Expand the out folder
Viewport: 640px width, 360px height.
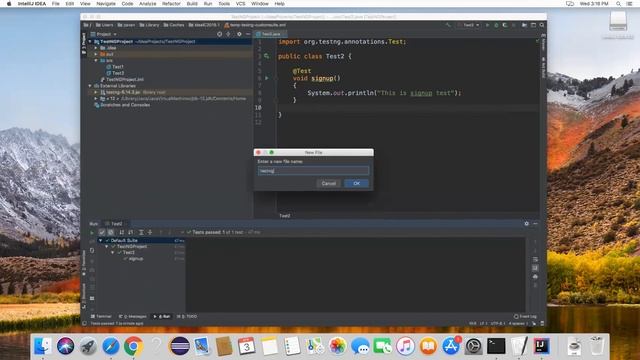click(x=96, y=54)
